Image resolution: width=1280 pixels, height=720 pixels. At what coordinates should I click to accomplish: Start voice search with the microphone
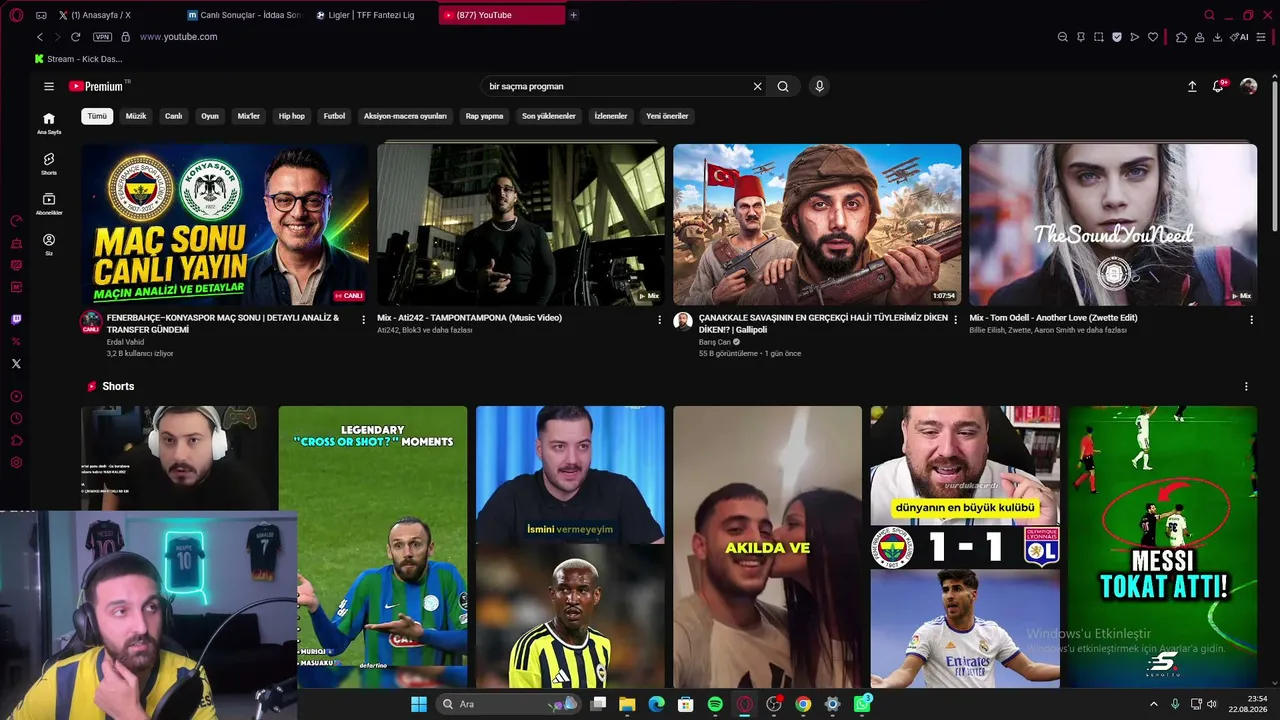click(819, 87)
